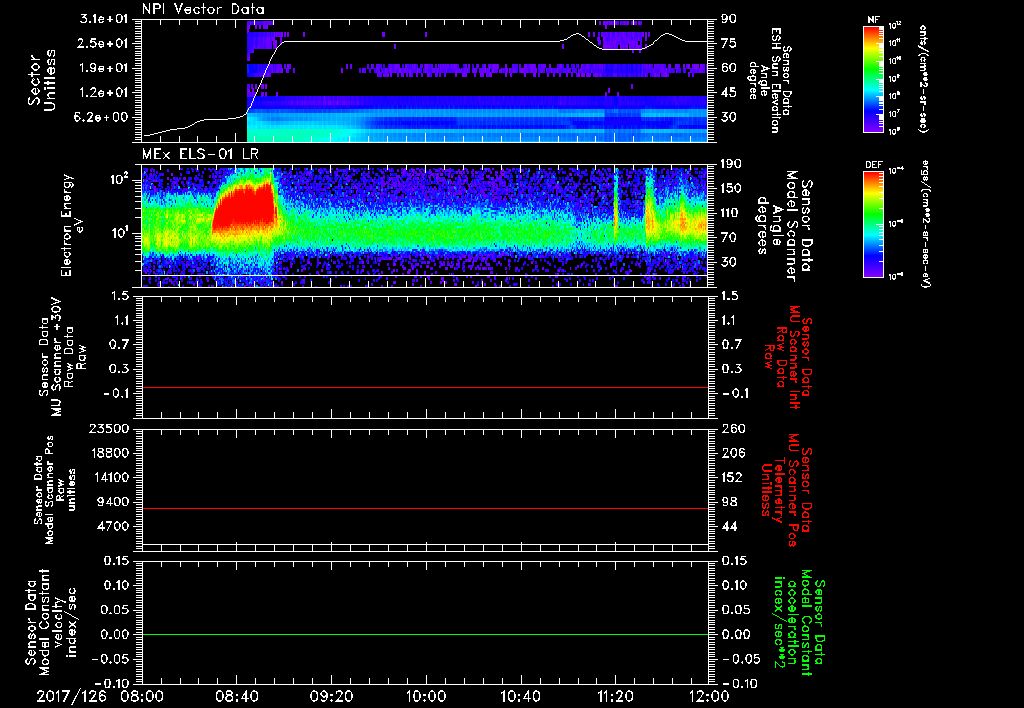Click the '11:20' time tick label
Screen dimensions: 1024x708
[614, 696]
